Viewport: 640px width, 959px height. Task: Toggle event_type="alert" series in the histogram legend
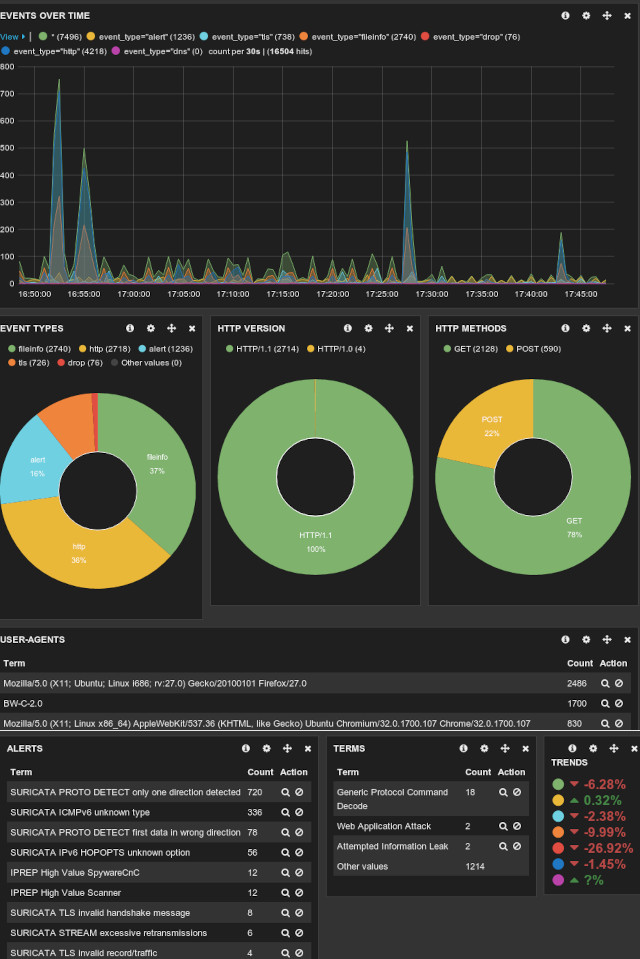tap(139, 36)
